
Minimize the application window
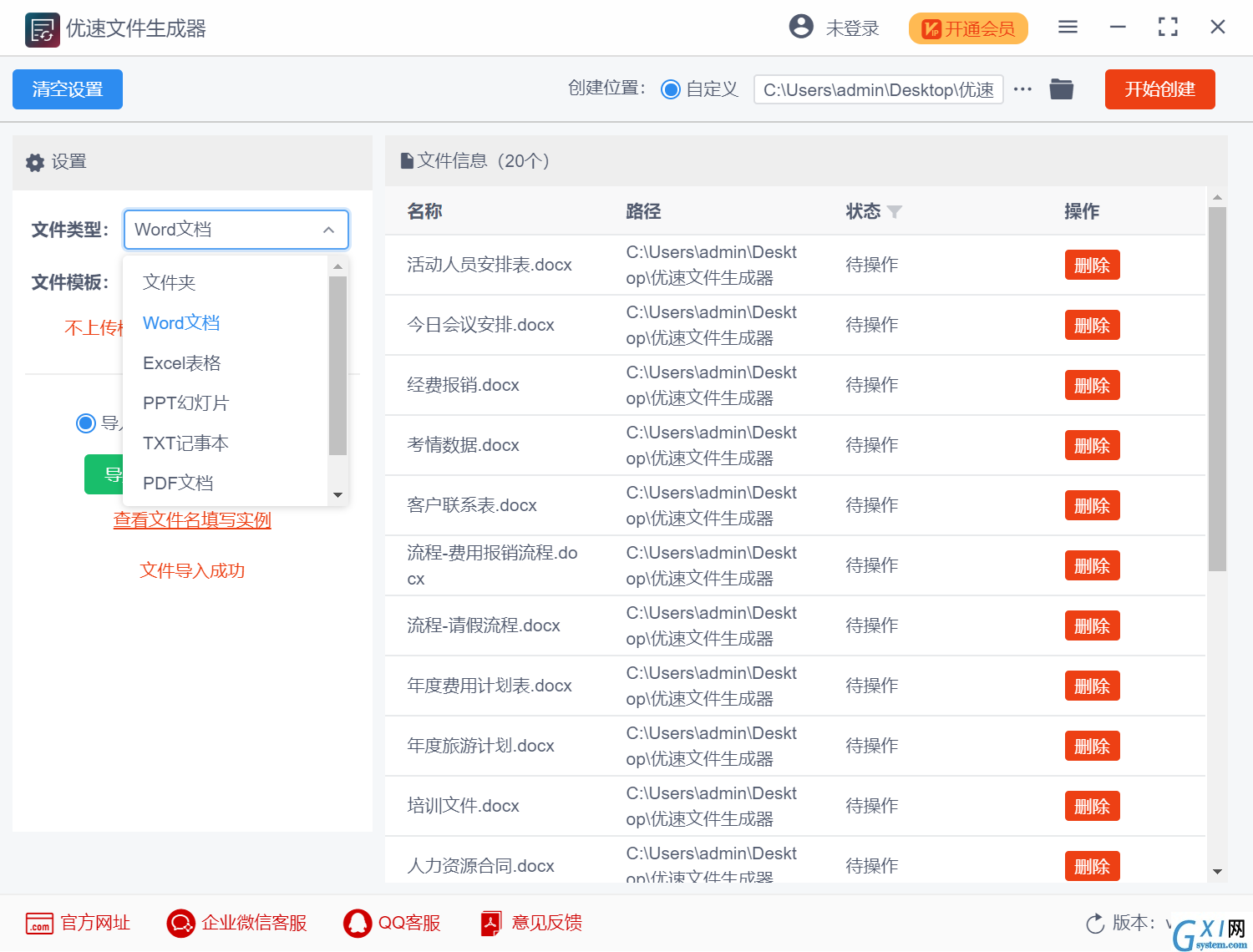tap(1118, 28)
